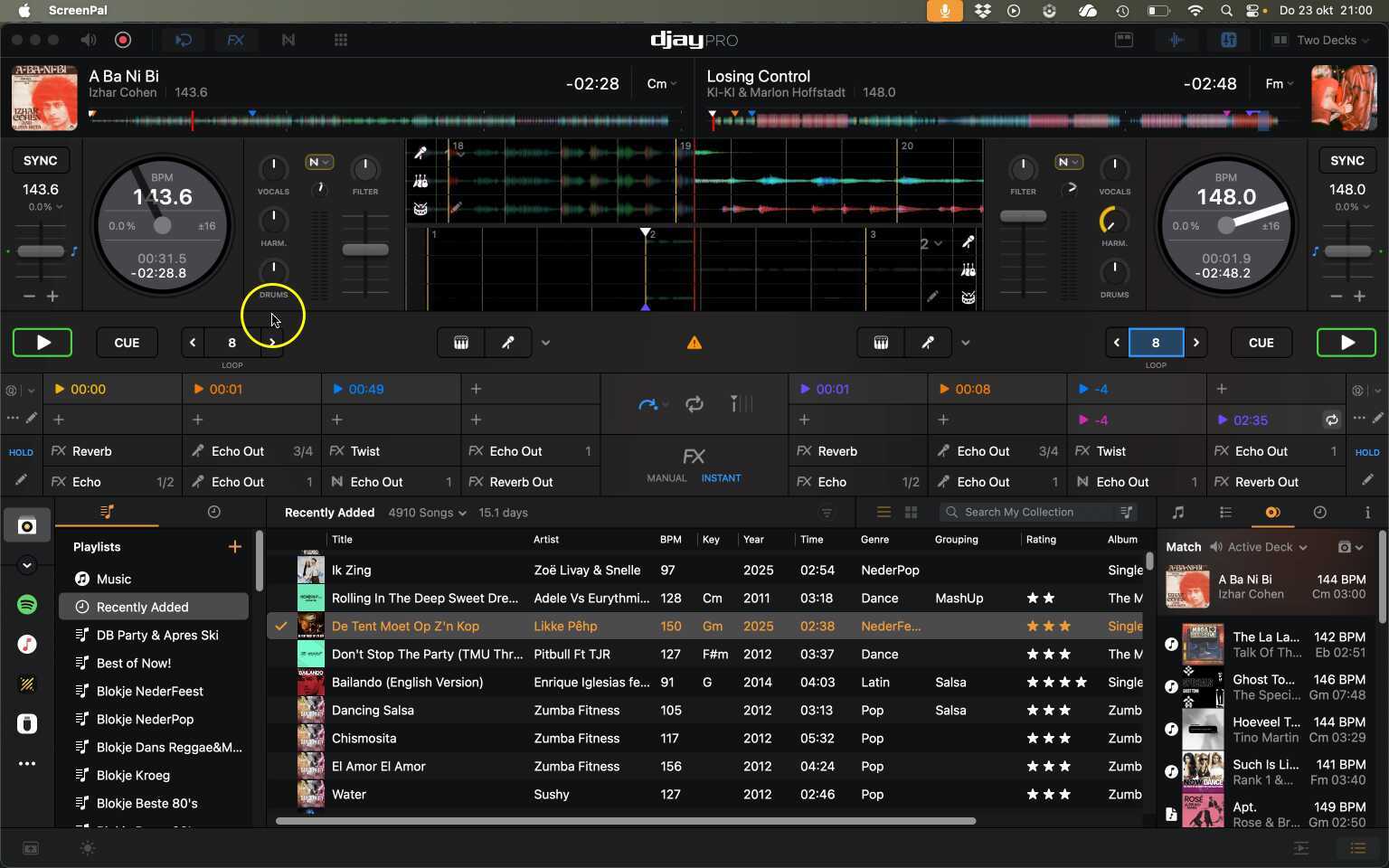Click the loop repeat icon in center
Image resolution: width=1389 pixels, height=868 pixels.
[694, 404]
